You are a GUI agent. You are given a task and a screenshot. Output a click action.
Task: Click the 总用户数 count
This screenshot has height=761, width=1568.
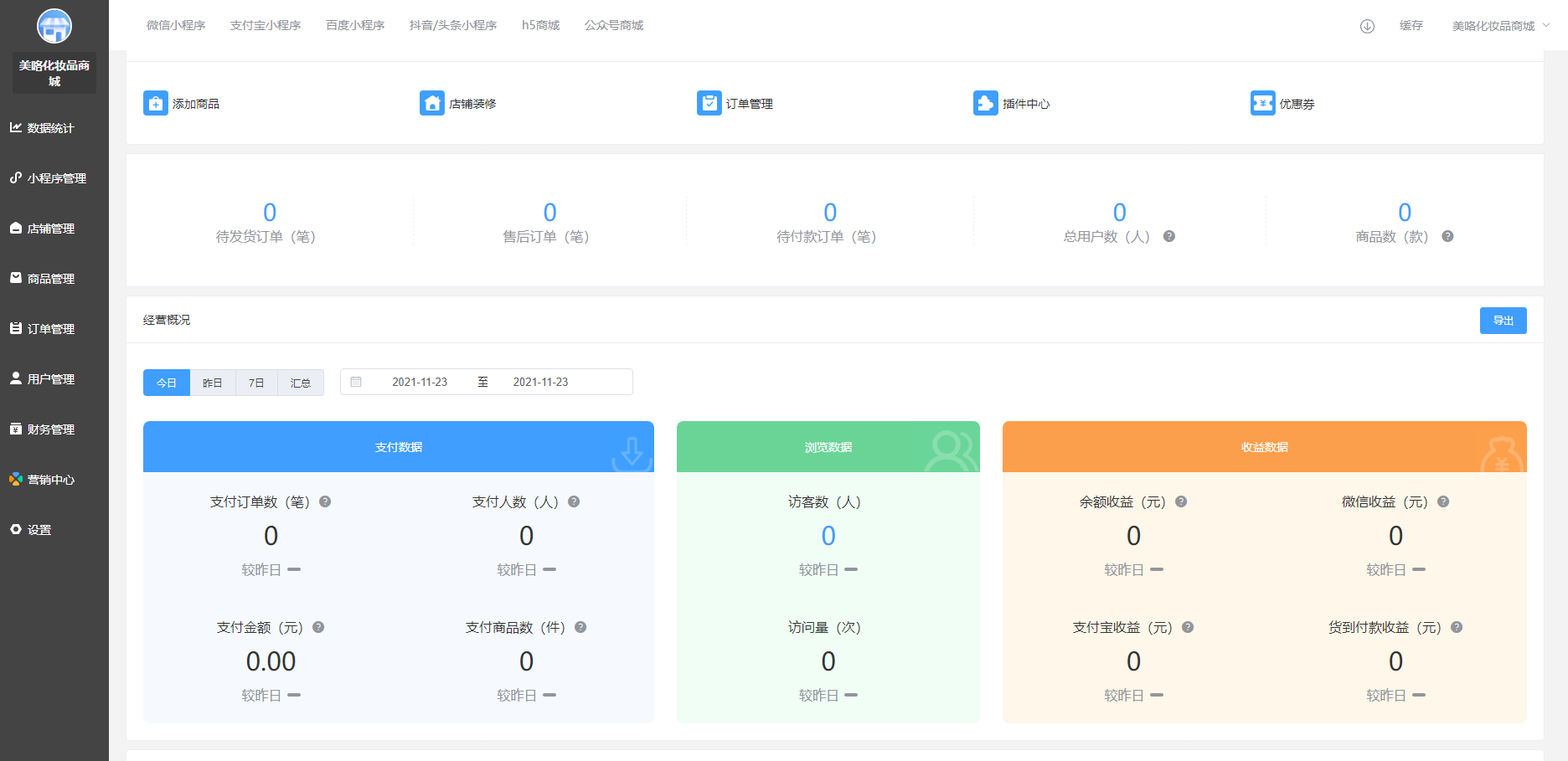tap(1120, 212)
